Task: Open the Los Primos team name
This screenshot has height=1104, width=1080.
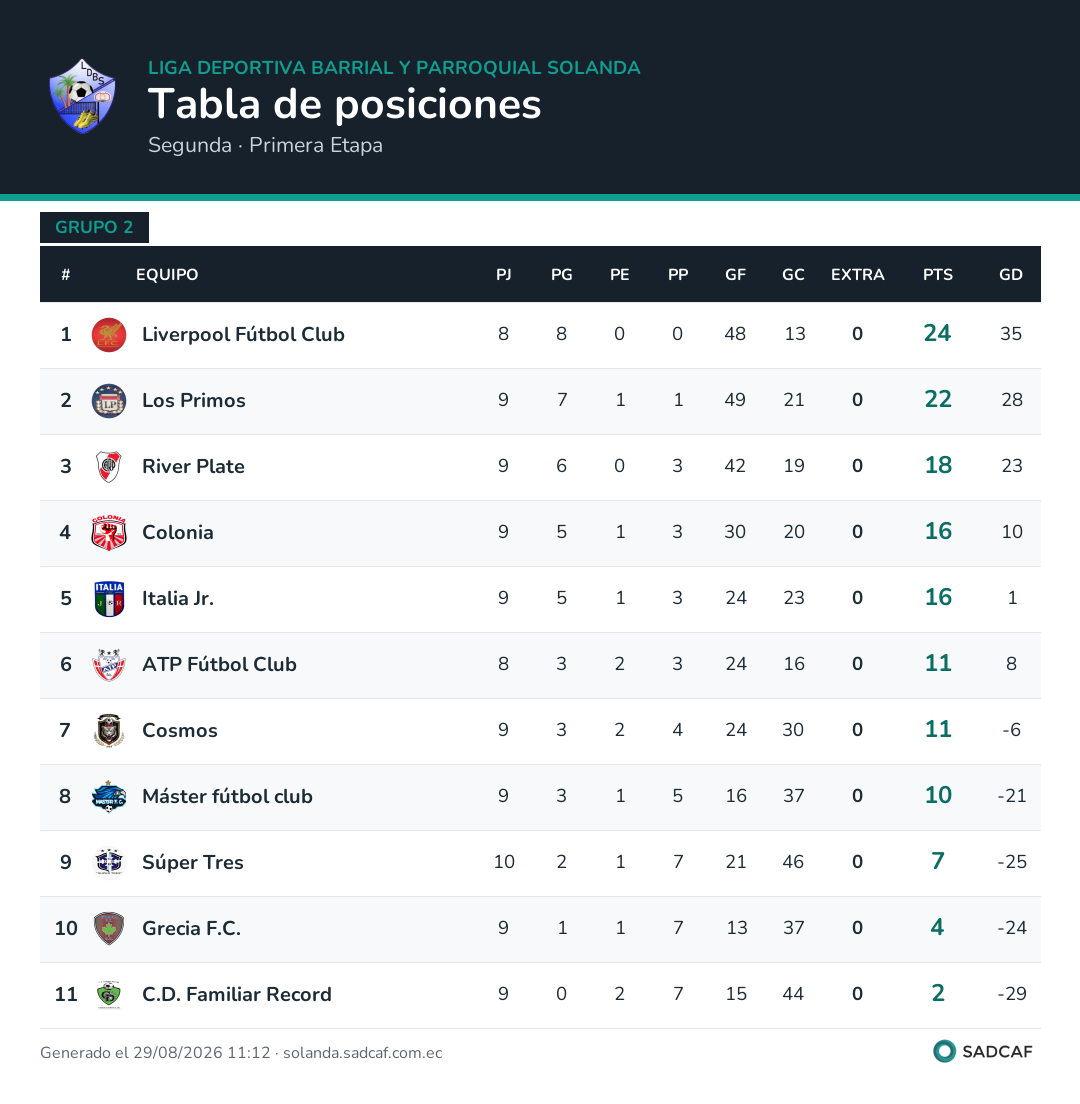Action: [194, 401]
